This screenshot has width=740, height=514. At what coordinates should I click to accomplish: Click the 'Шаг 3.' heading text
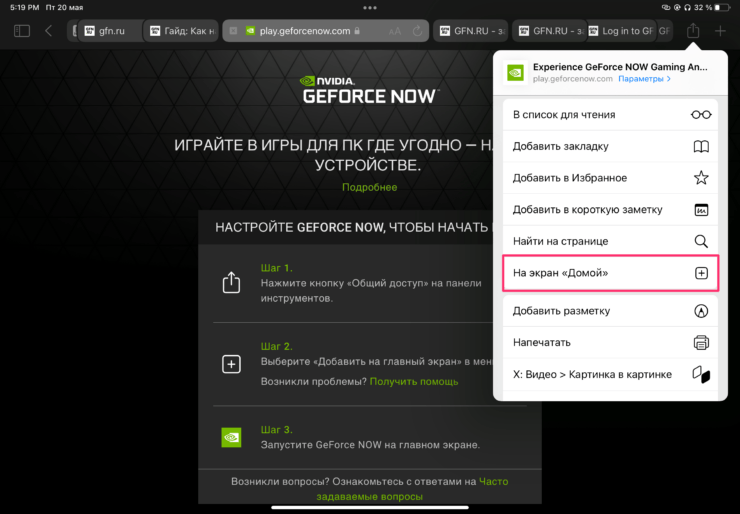tap(277, 430)
